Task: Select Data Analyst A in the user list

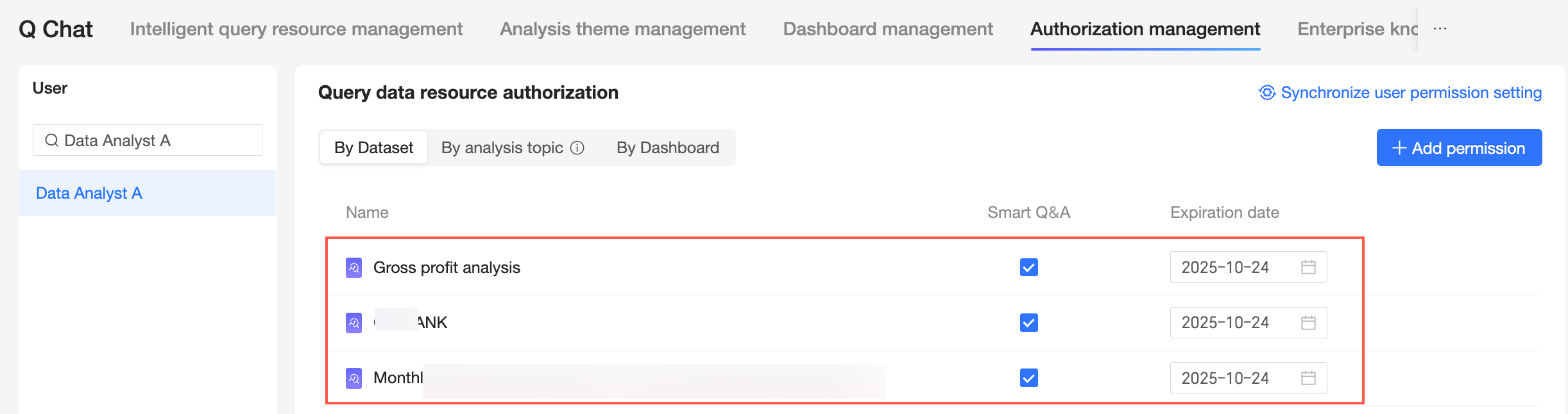Action: [89, 193]
